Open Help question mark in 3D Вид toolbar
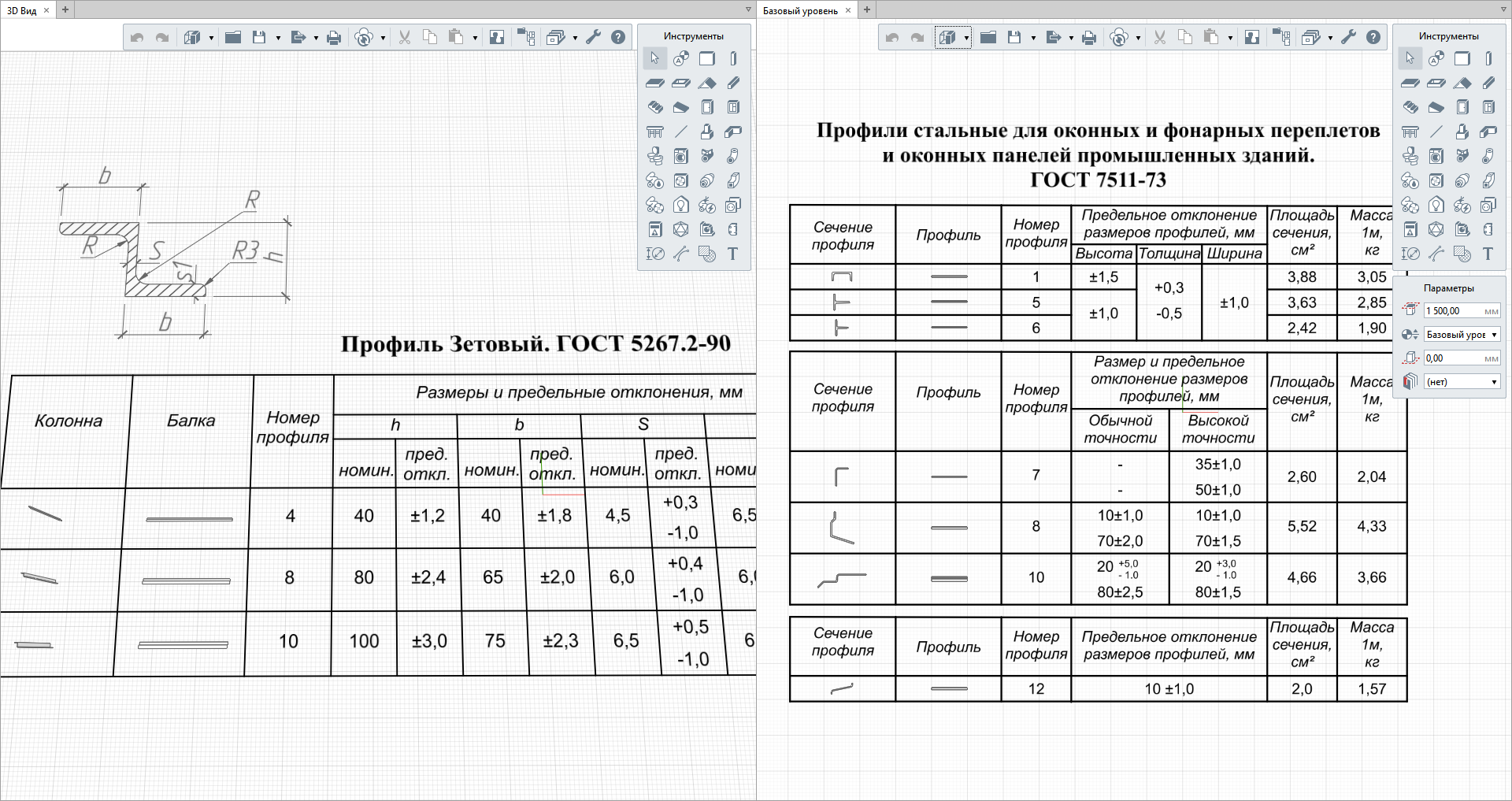1512x801 pixels. [618, 37]
